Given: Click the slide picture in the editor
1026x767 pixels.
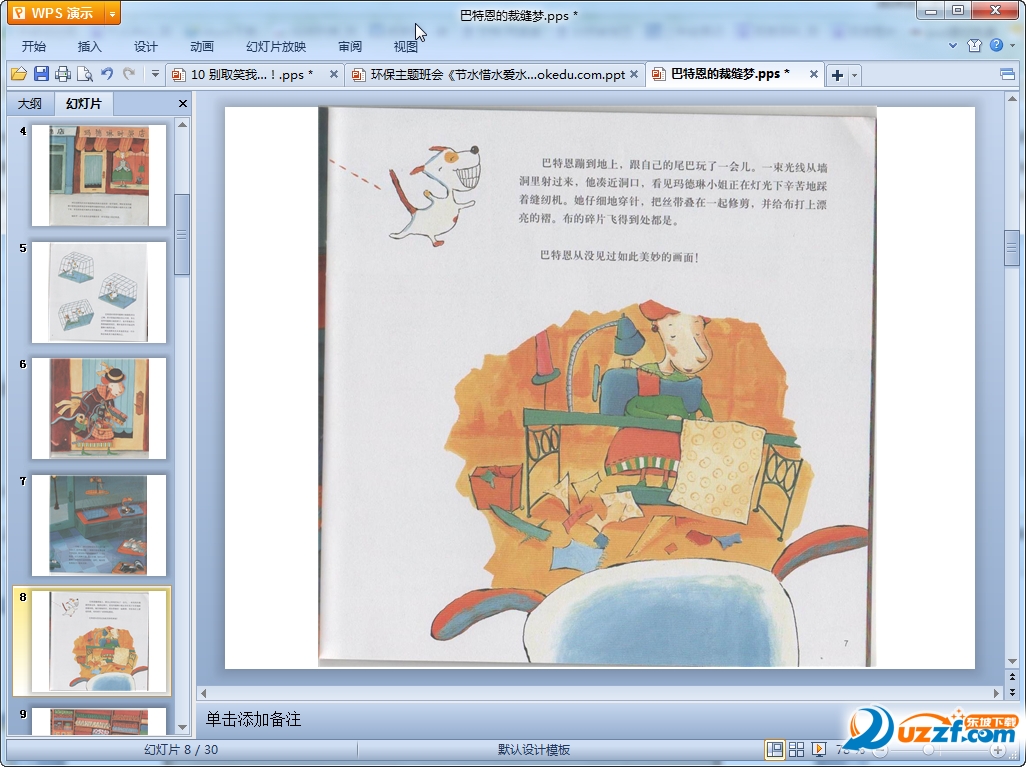Looking at the screenshot, I should [597, 387].
